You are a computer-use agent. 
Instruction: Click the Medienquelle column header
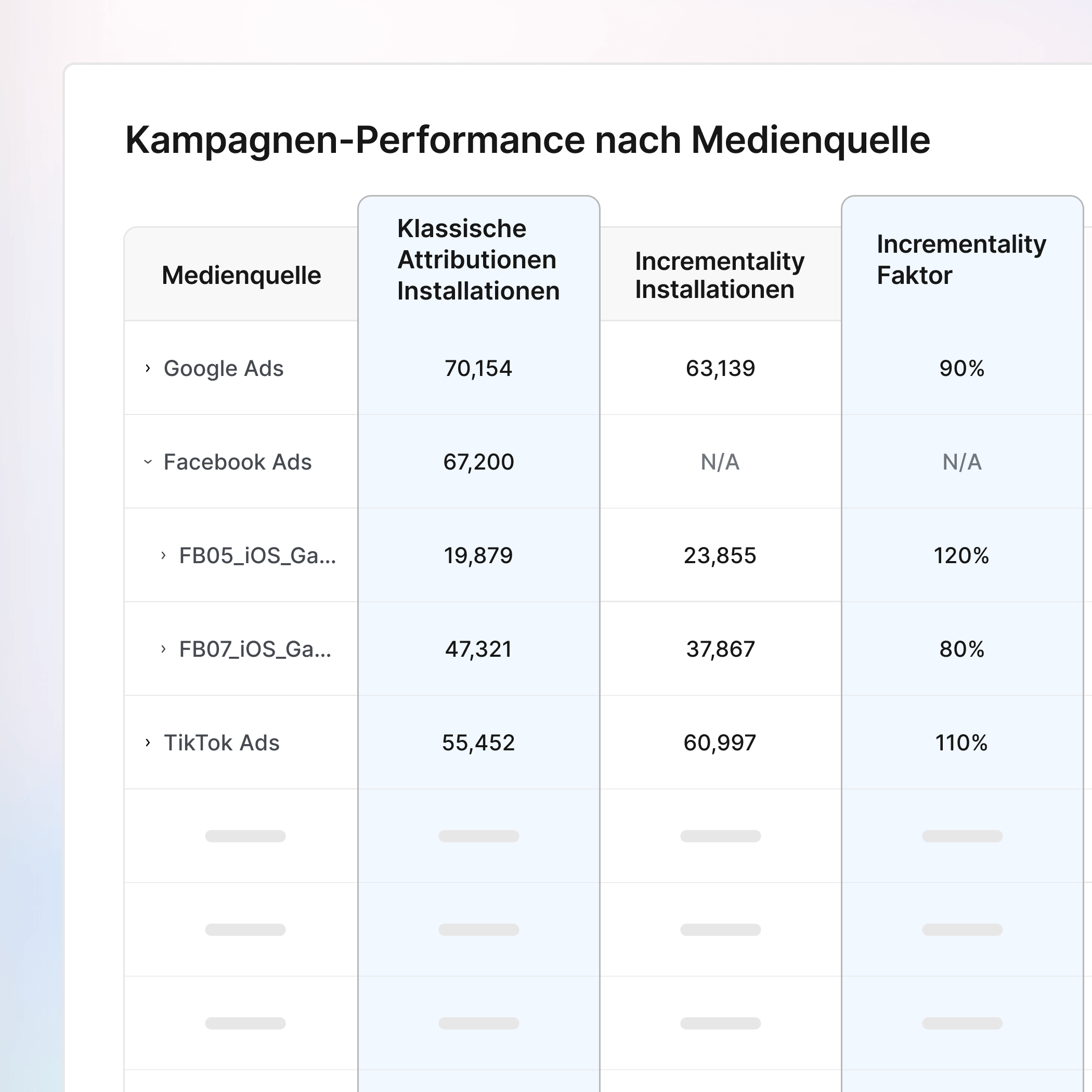pyautogui.click(x=241, y=275)
